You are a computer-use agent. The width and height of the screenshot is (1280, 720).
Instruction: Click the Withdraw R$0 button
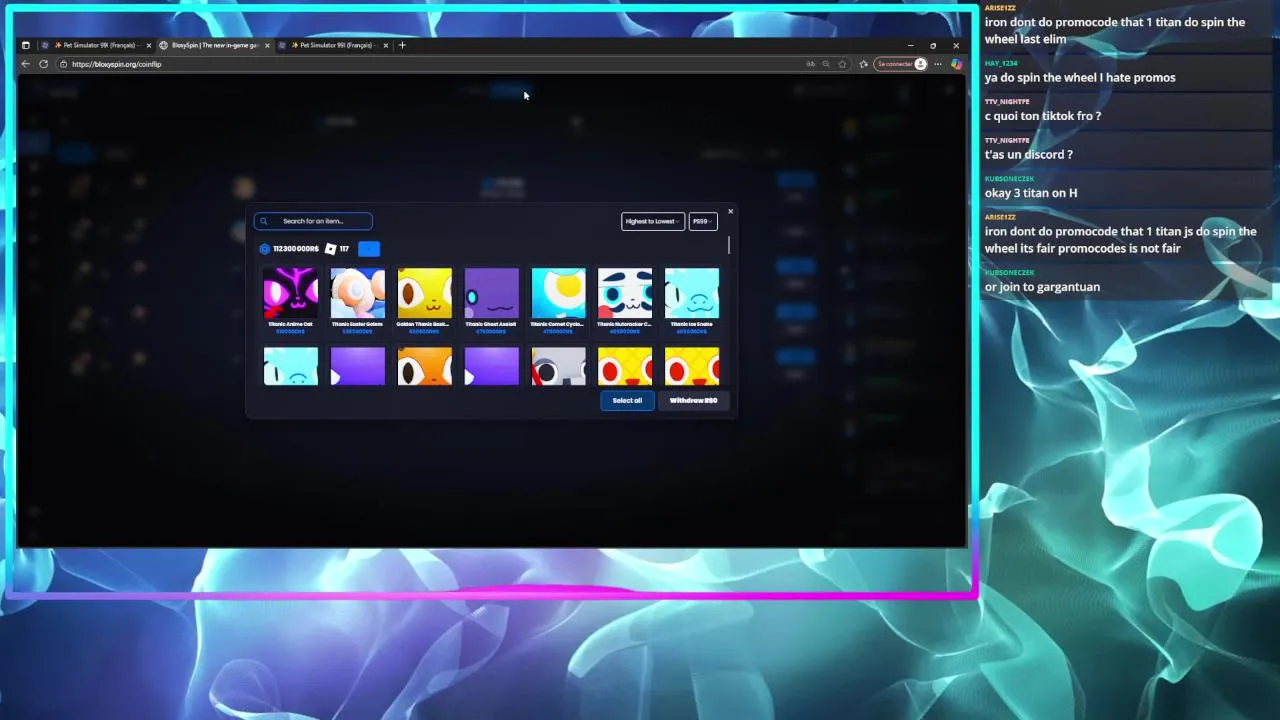click(694, 400)
